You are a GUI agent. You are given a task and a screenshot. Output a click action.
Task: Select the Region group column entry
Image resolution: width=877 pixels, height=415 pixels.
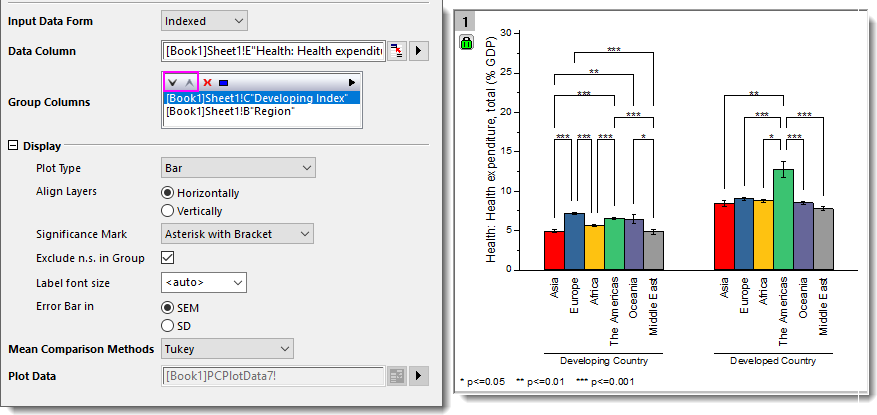230,112
